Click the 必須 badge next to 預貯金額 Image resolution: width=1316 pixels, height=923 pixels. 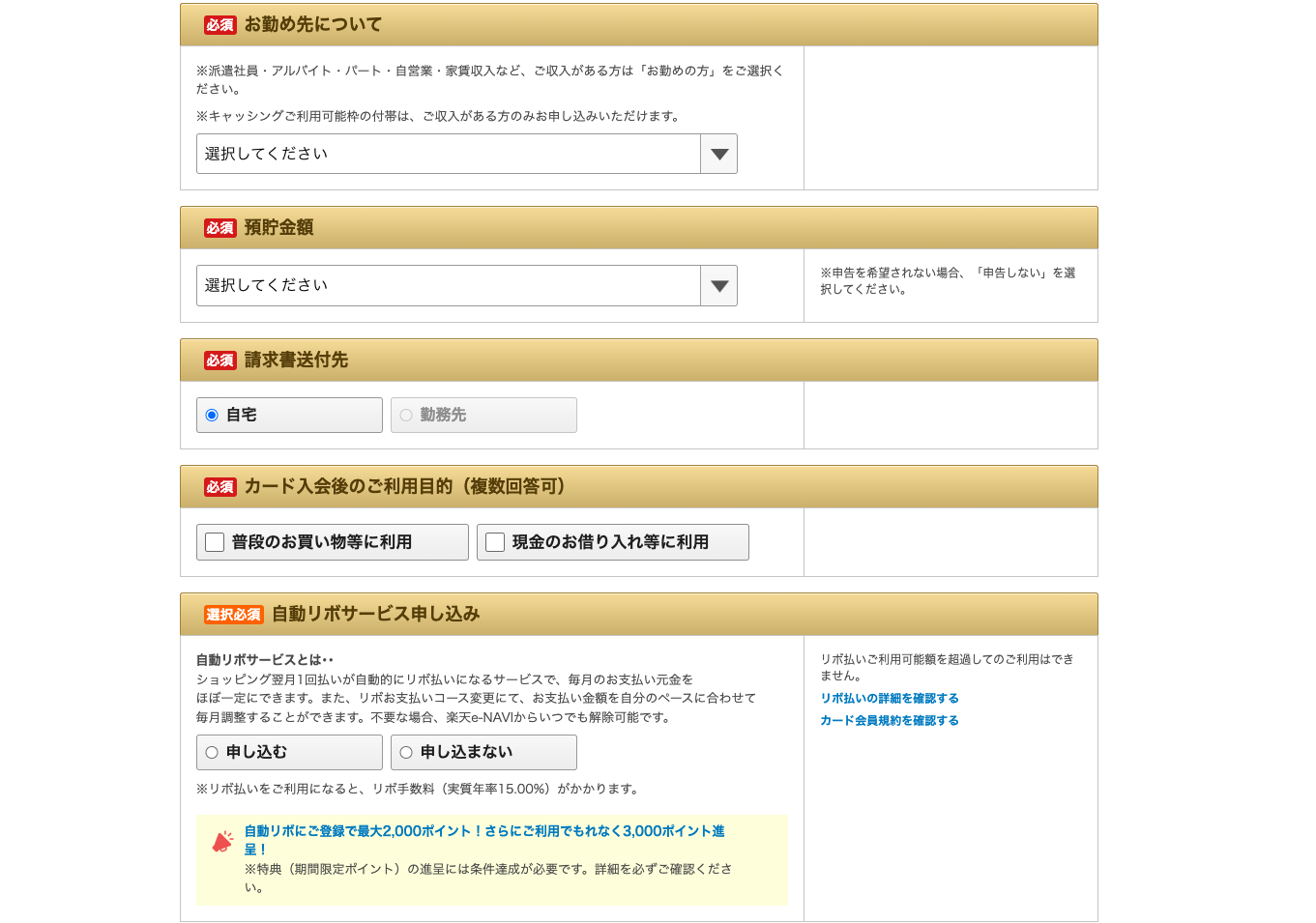(x=220, y=227)
